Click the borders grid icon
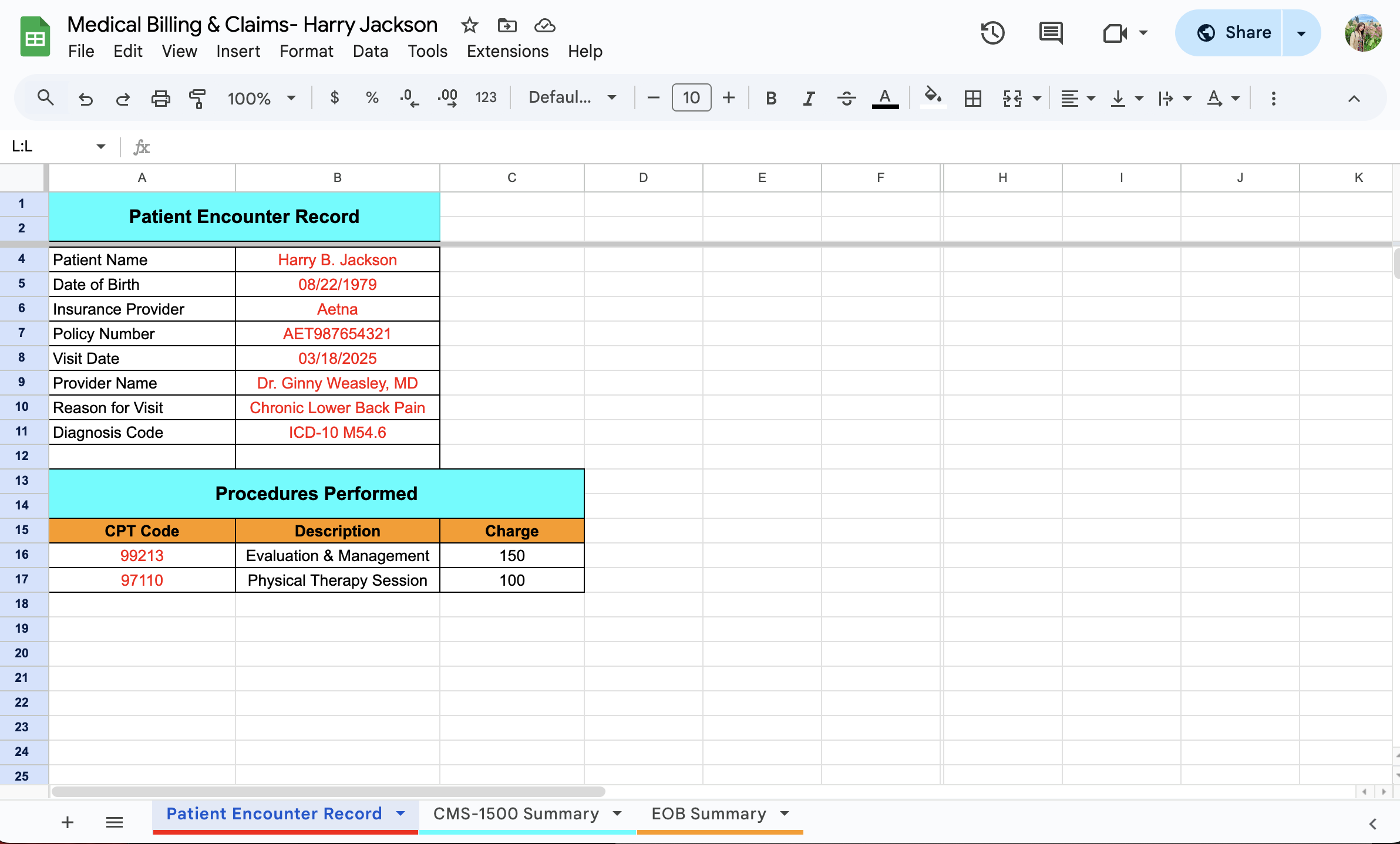This screenshot has height=844, width=1400. (x=972, y=98)
